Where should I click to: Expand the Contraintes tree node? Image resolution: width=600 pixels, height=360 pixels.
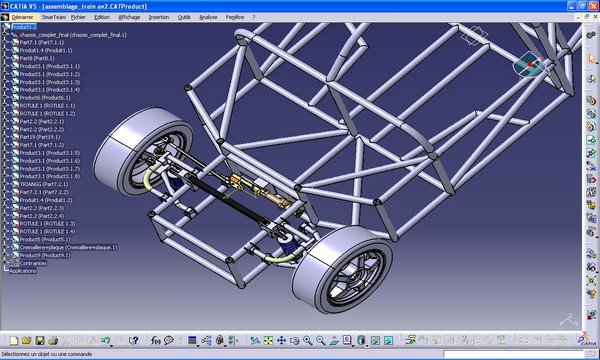(5, 263)
